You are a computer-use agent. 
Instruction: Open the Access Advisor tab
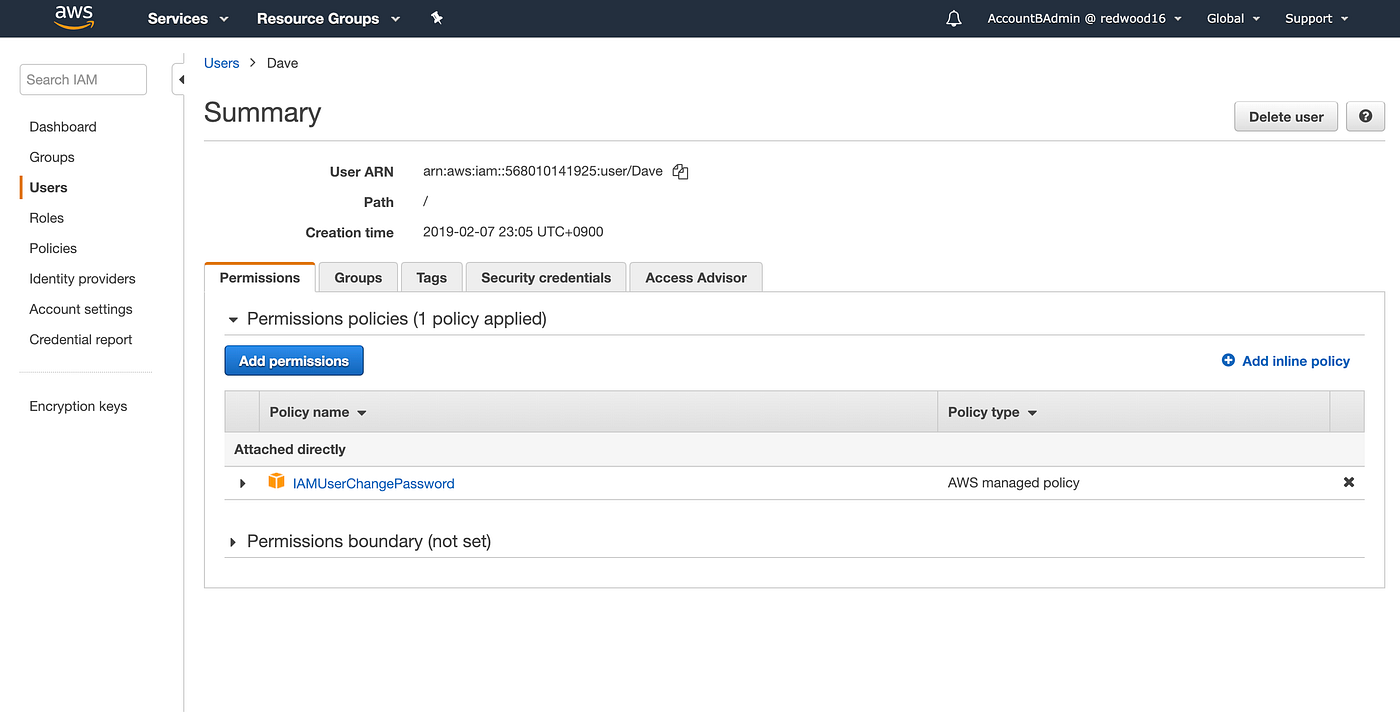point(695,277)
